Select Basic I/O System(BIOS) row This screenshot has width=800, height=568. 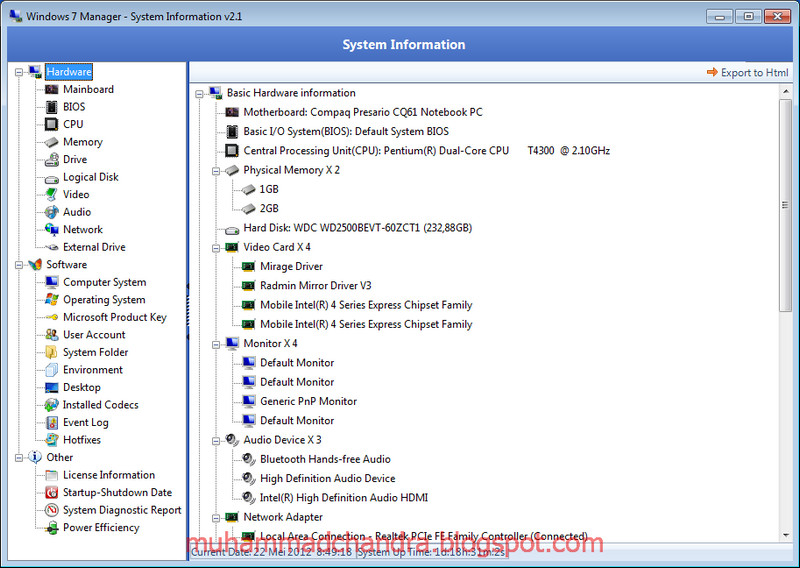click(346, 132)
